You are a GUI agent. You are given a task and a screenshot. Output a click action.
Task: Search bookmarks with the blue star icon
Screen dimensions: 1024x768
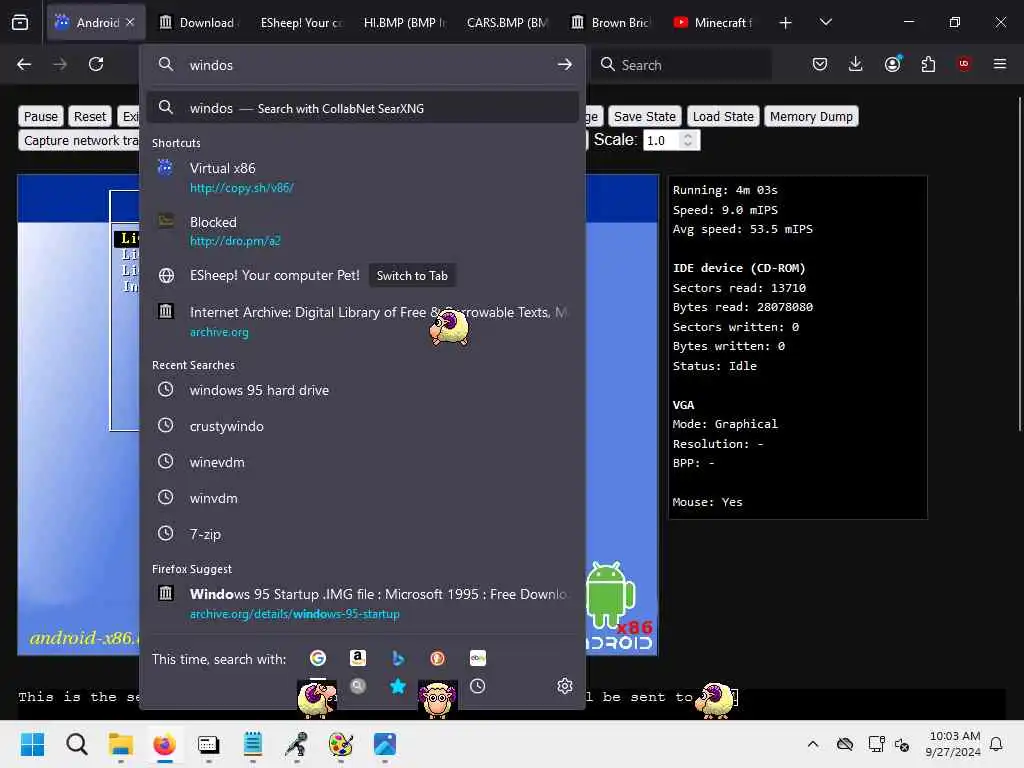click(398, 686)
